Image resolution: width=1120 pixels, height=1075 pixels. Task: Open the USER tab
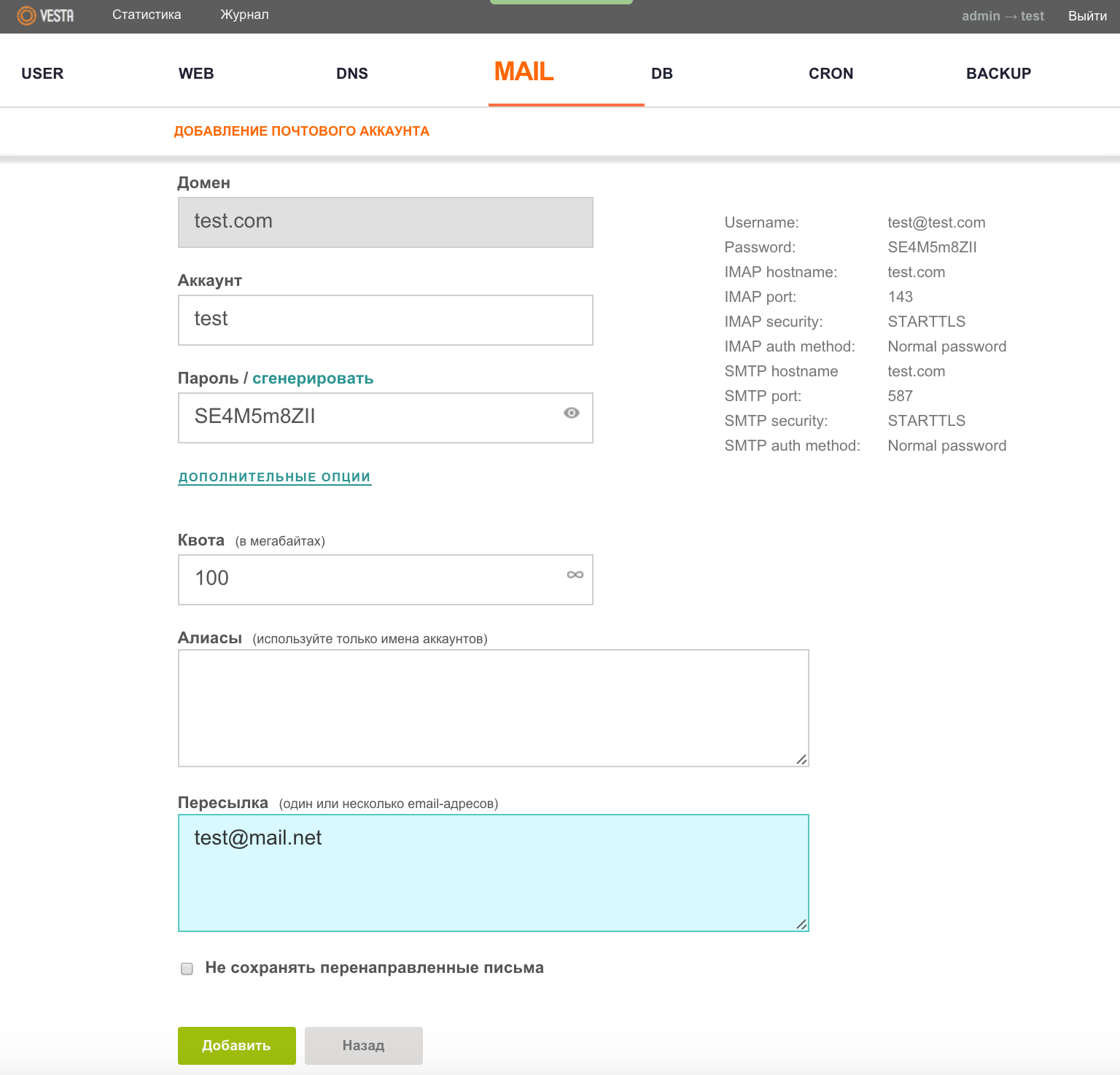(42, 74)
